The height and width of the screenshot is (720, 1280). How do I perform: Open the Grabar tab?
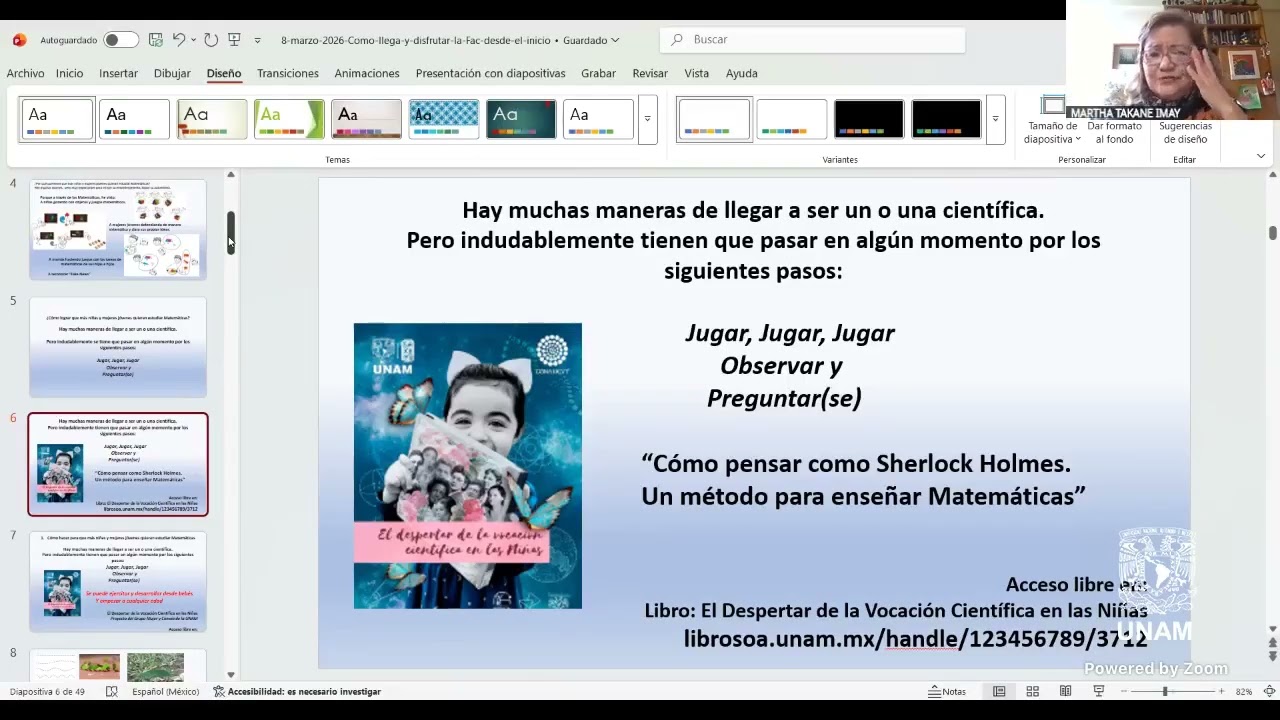(x=598, y=73)
